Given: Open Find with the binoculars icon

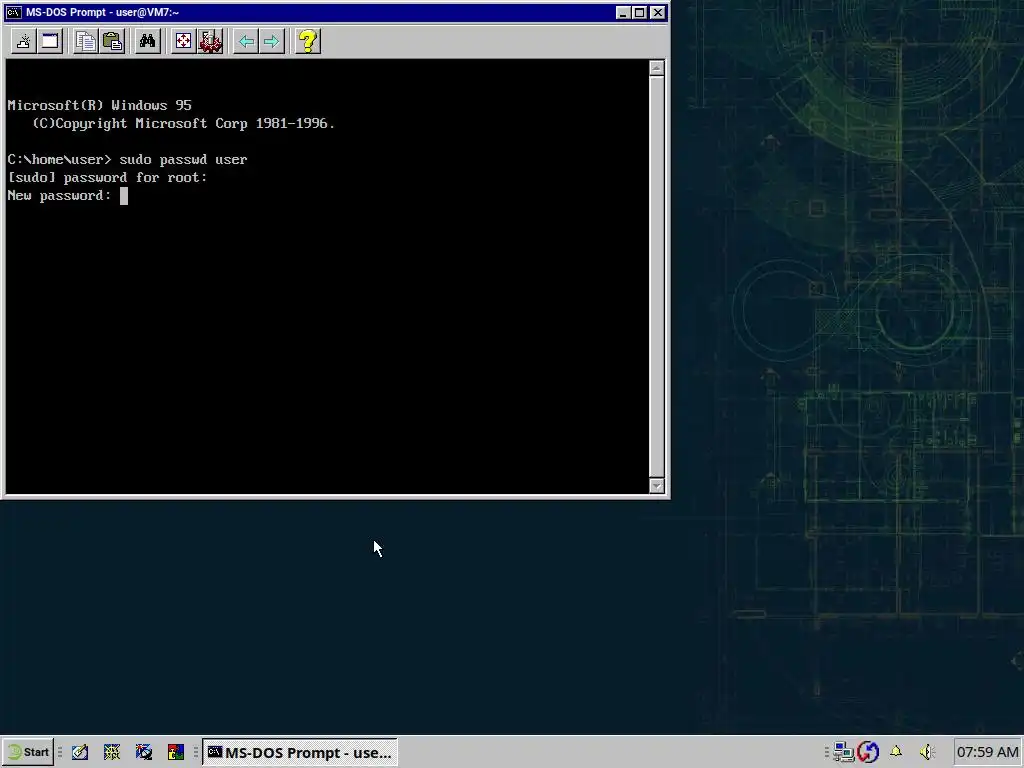Looking at the screenshot, I should [x=148, y=42].
